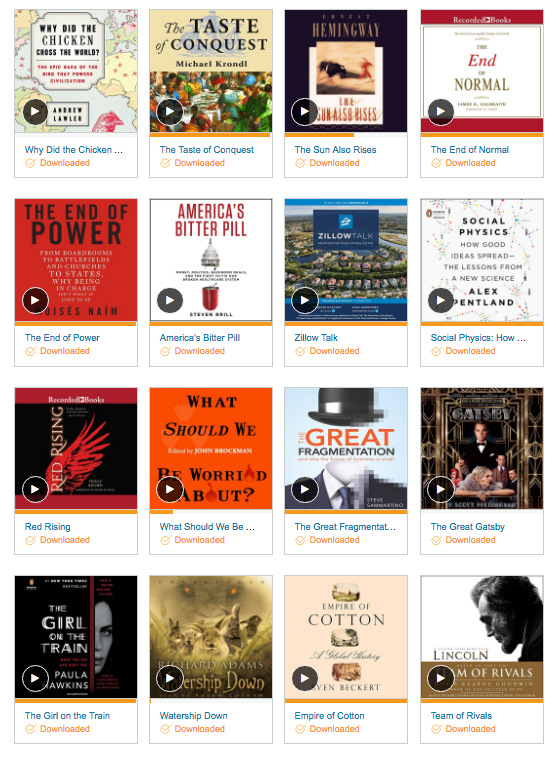Play the Watership Down audiobook
Image resolution: width=556 pixels, height=760 pixels.
pos(170,679)
